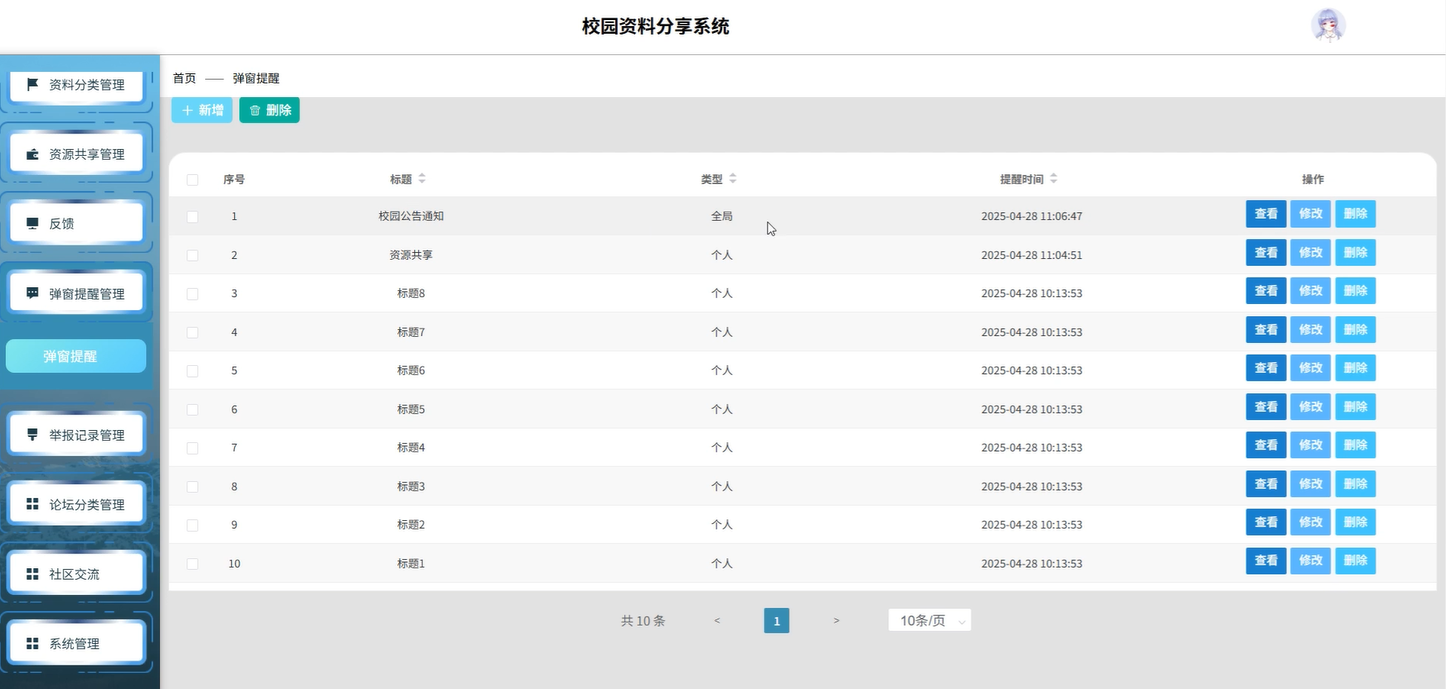Check the box for row 校园公告通知
The height and width of the screenshot is (689, 1446).
pos(192,216)
